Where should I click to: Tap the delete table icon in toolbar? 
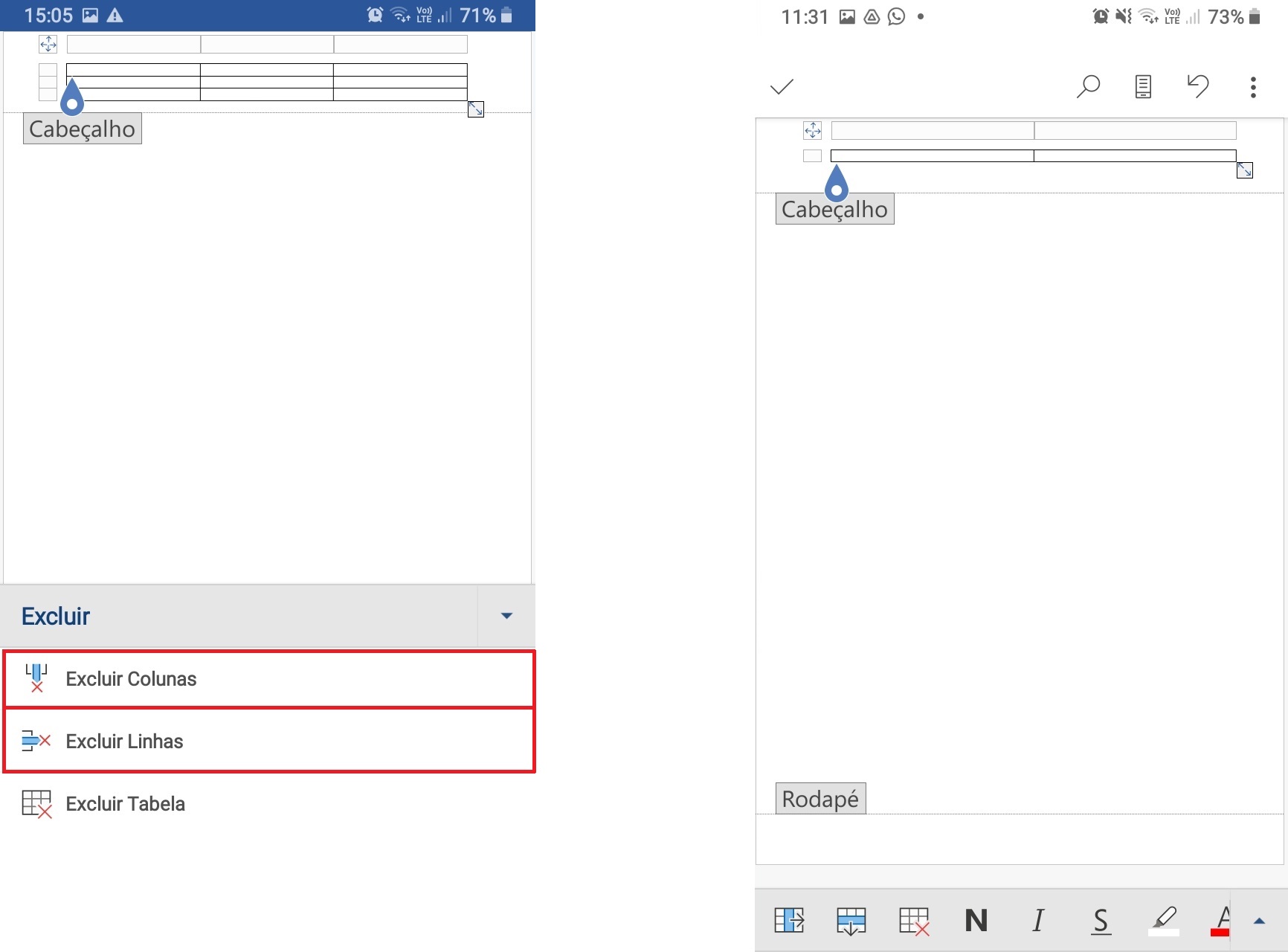[914, 920]
